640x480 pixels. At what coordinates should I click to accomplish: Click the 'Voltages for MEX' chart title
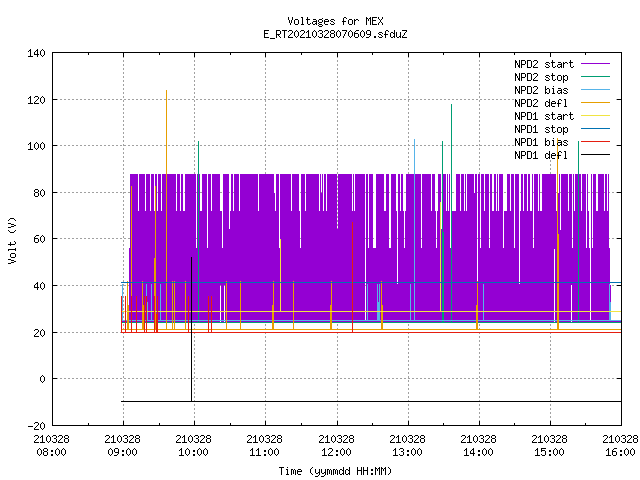pyautogui.click(x=335, y=21)
